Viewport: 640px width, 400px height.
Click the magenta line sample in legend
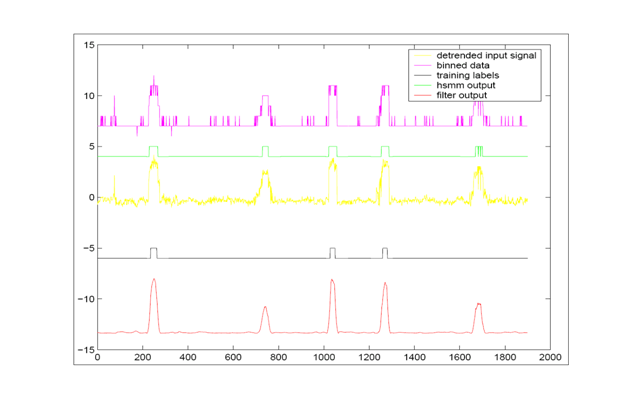(422, 65)
